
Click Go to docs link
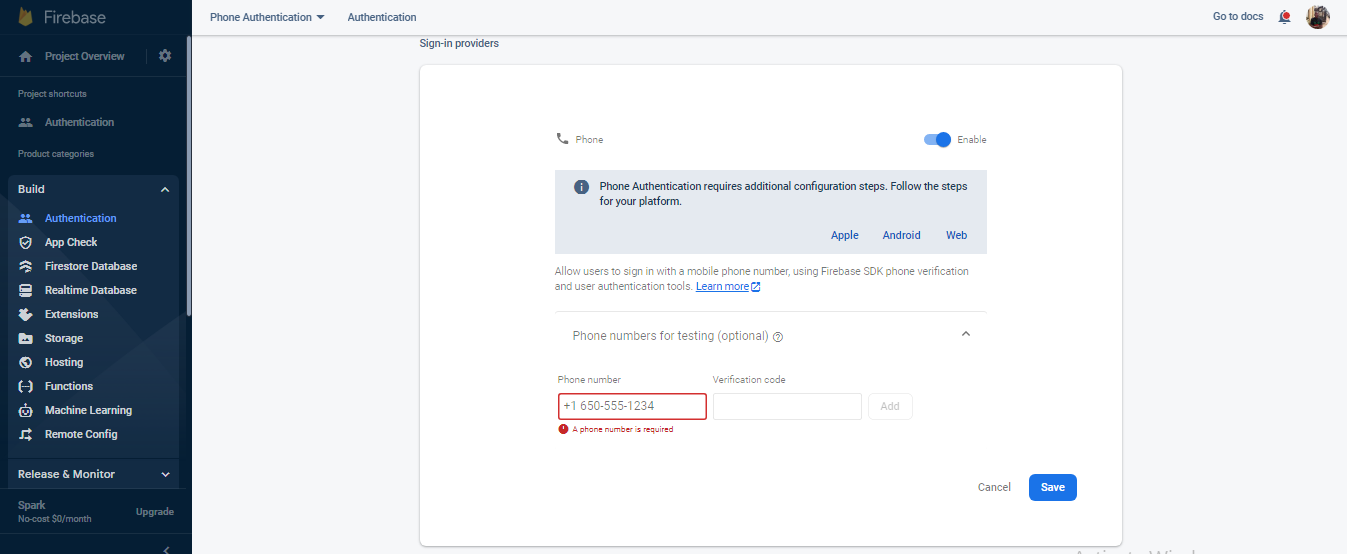1238,17
